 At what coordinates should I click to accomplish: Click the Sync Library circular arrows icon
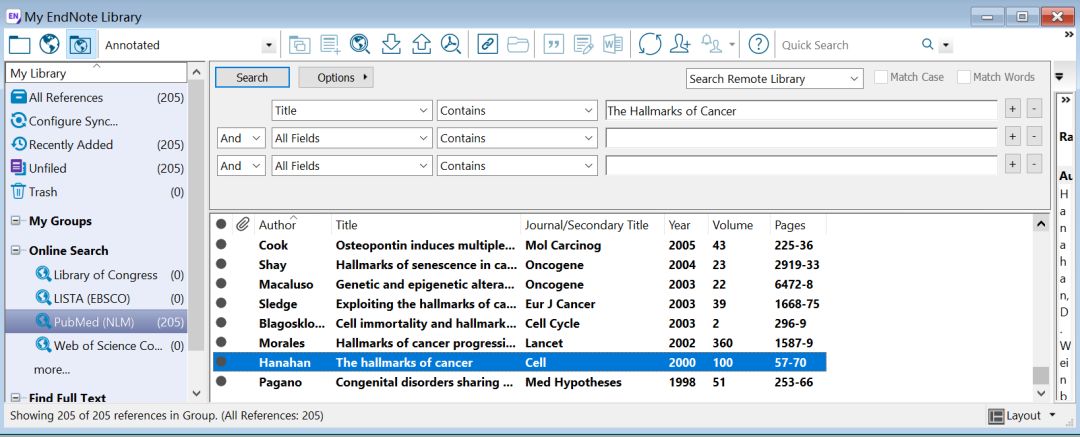point(650,45)
